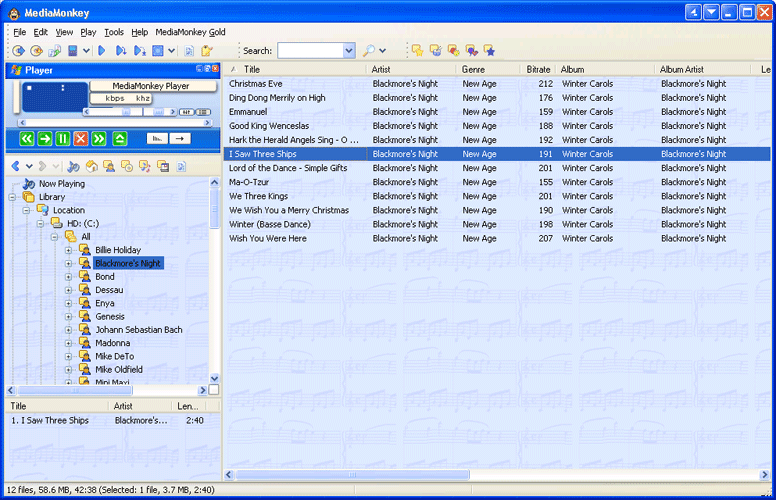The image size is (776, 500).
Task: Open the MediaMonkey Gold menu
Action: 191,32
